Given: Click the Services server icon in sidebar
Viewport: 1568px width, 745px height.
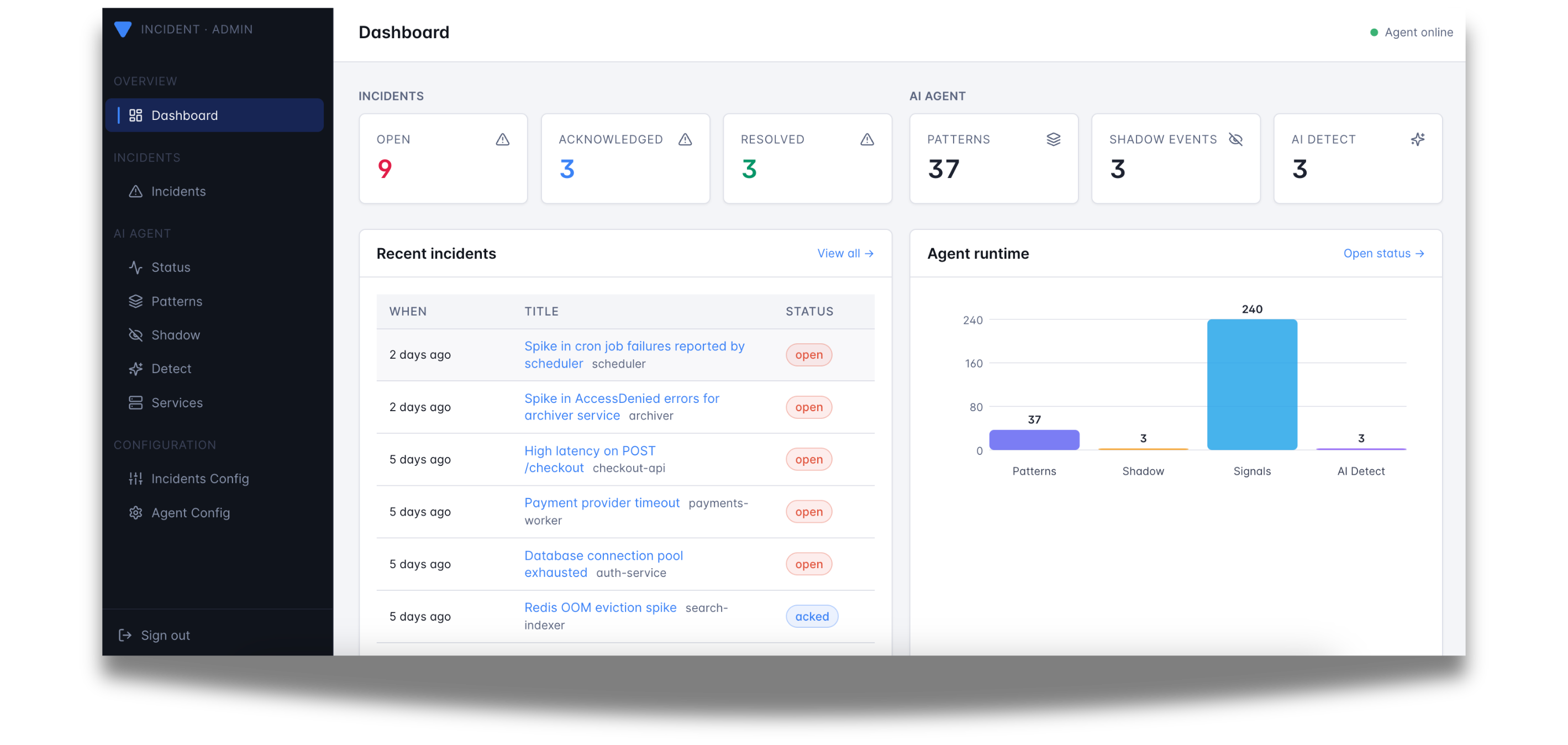Looking at the screenshot, I should pyautogui.click(x=136, y=403).
